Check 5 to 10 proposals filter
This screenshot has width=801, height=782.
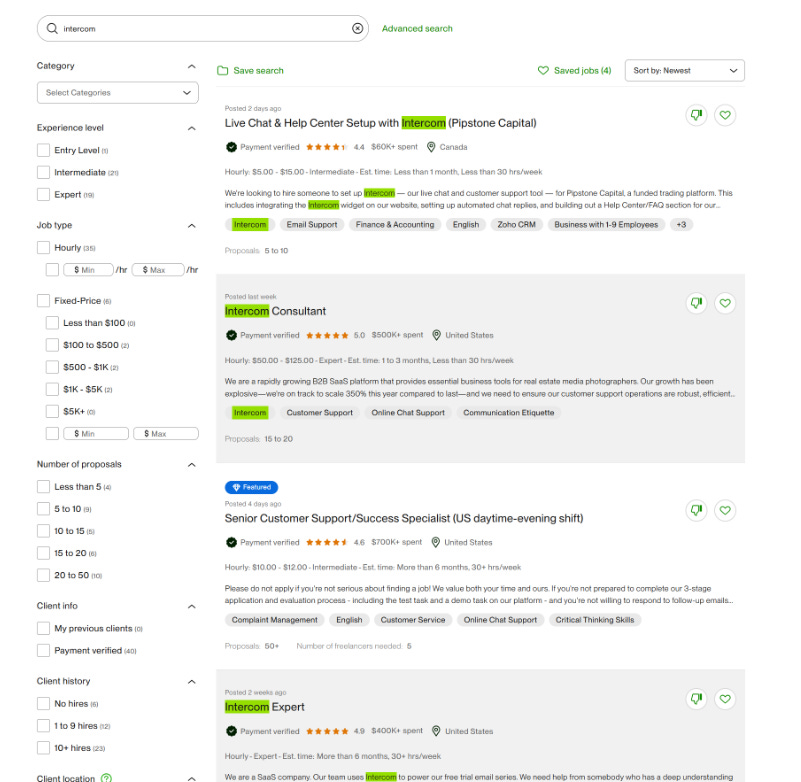tap(43, 509)
